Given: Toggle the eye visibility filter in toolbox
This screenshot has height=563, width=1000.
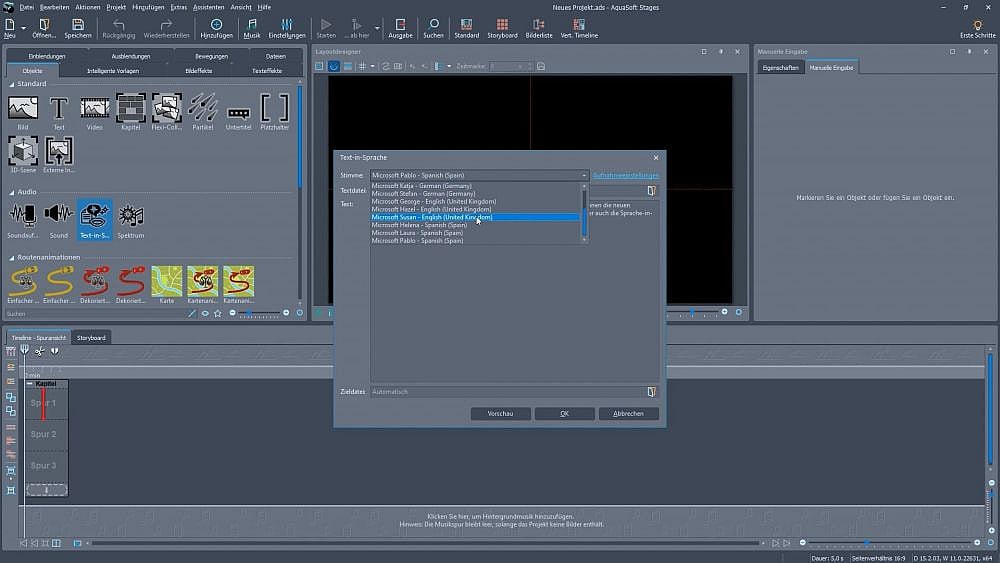Looking at the screenshot, I should [x=205, y=313].
